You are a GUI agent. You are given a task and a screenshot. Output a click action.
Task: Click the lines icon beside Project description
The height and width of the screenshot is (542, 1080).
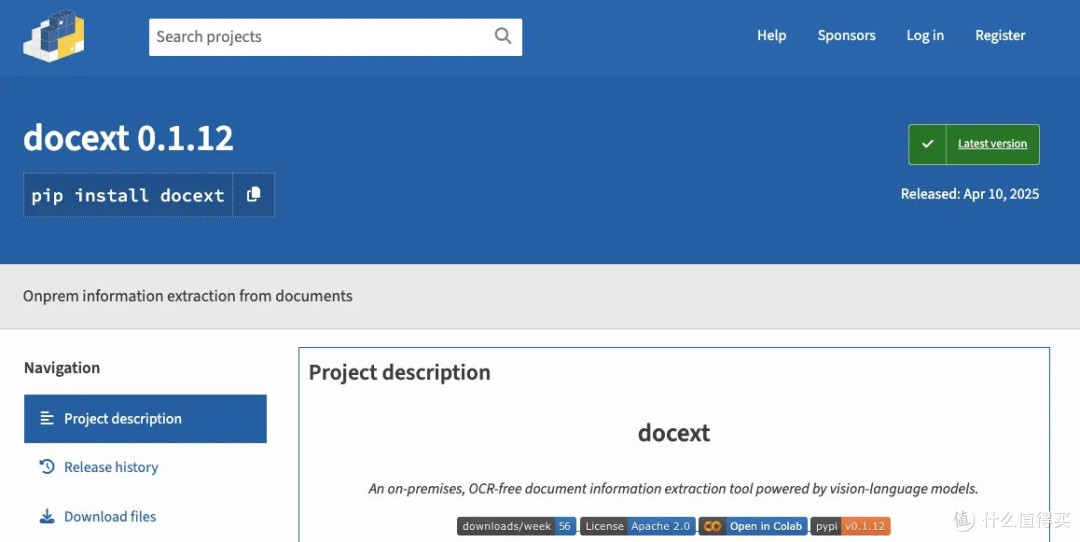[x=46, y=419]
